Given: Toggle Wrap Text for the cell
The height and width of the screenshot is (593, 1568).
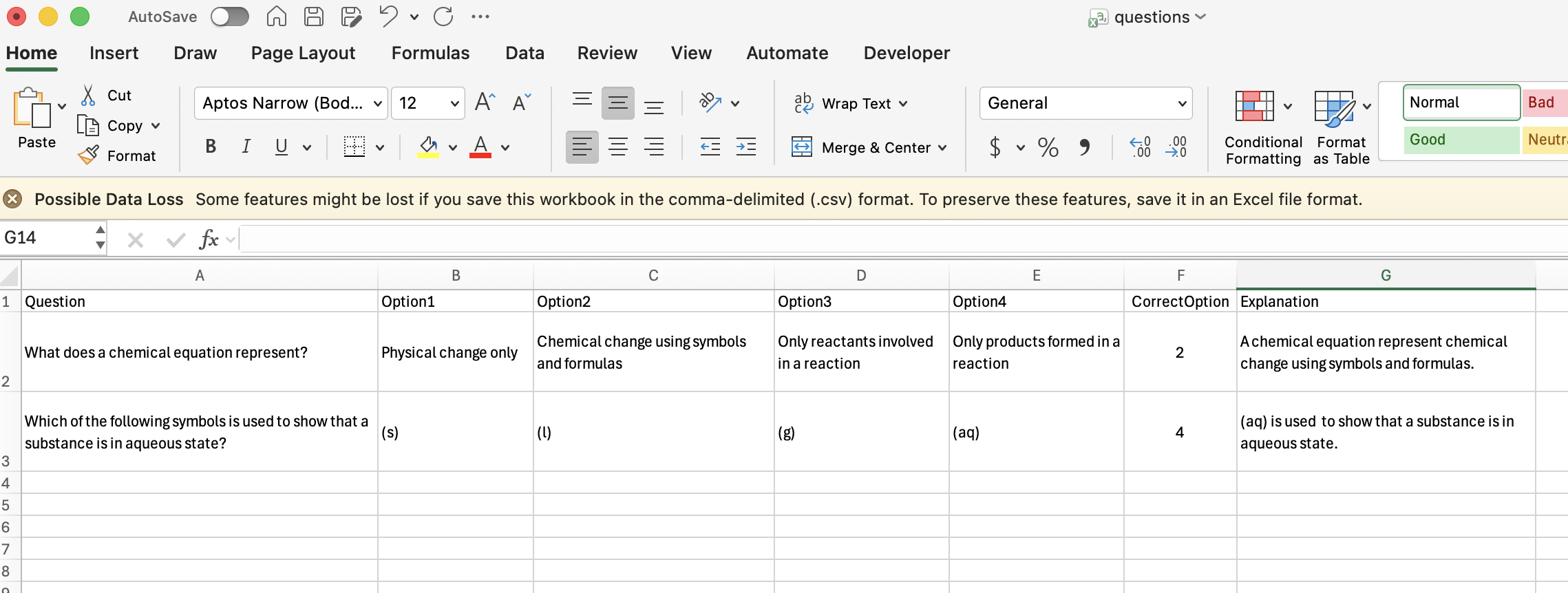Looking at the screenshot, I should pyautogui.click(x=850, y=103).
